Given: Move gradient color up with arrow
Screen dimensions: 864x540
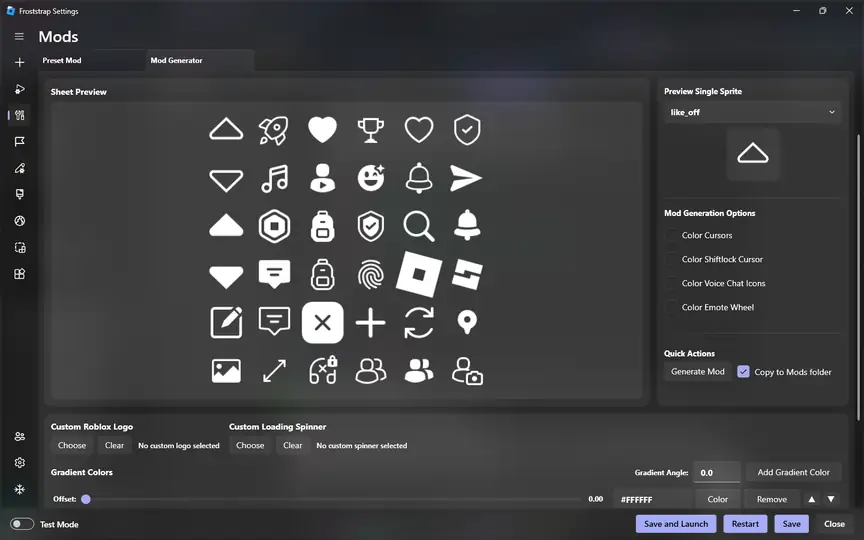Looking at the screenshot, I should [x=812, y=499].
